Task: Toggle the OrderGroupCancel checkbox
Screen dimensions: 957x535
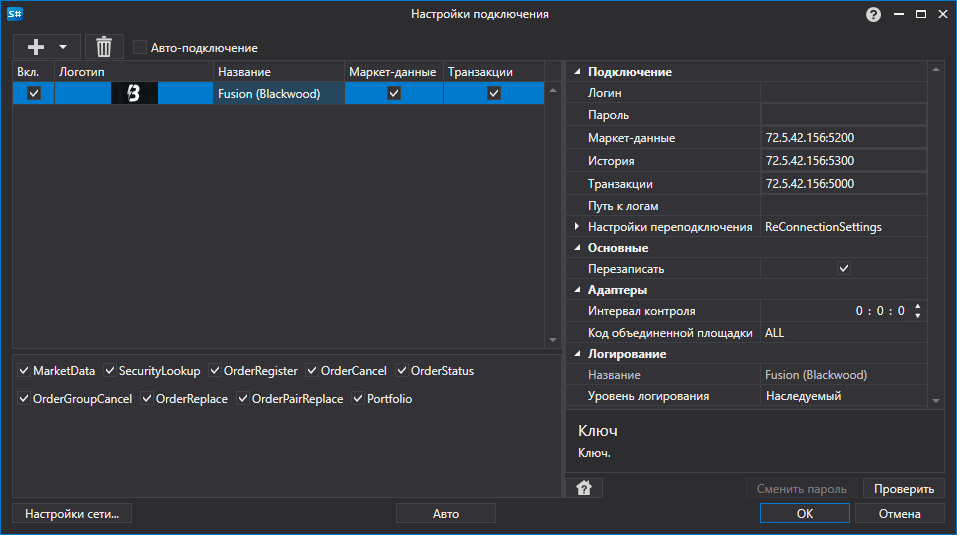Action: pos(24,398)
